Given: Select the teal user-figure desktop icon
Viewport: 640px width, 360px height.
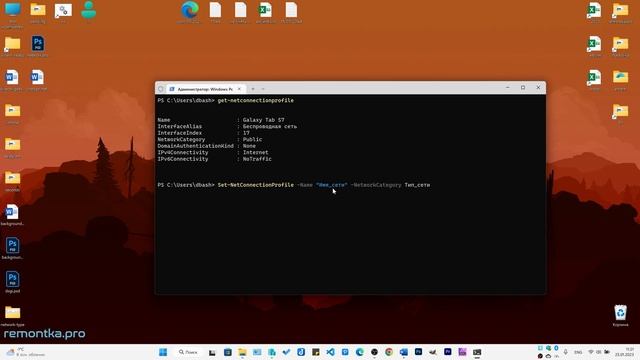Looking at the screenshot, I should 89,10.
